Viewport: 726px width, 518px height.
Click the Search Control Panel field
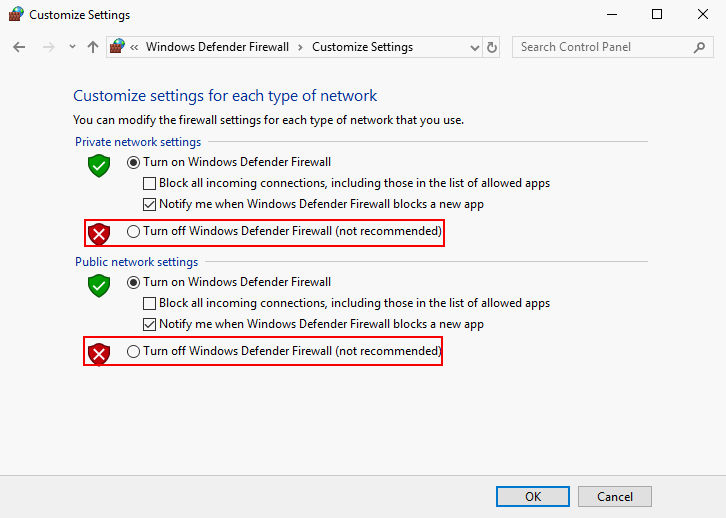click(x=613, y=47)
